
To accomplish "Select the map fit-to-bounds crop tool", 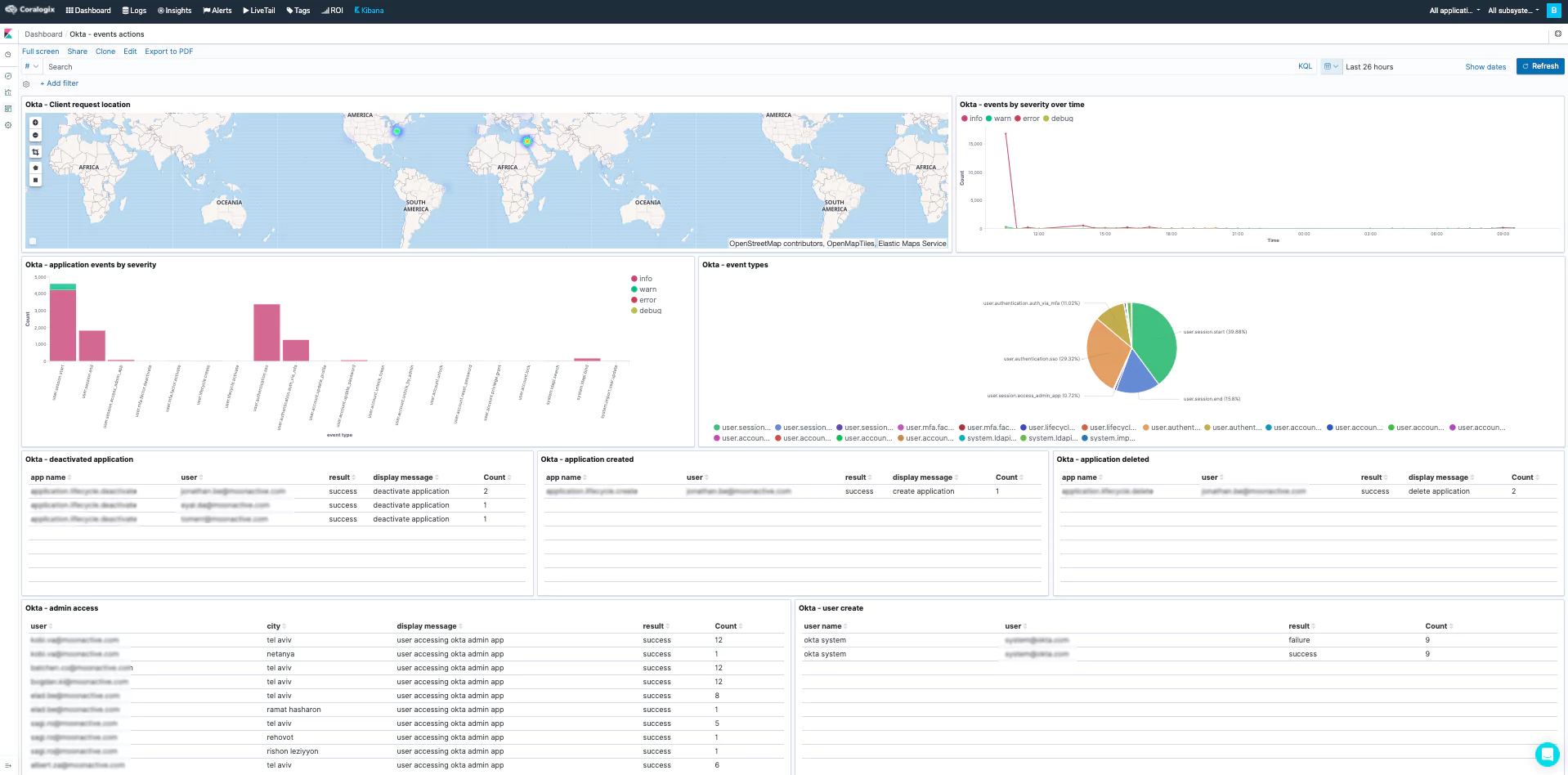I will point(35,152).
